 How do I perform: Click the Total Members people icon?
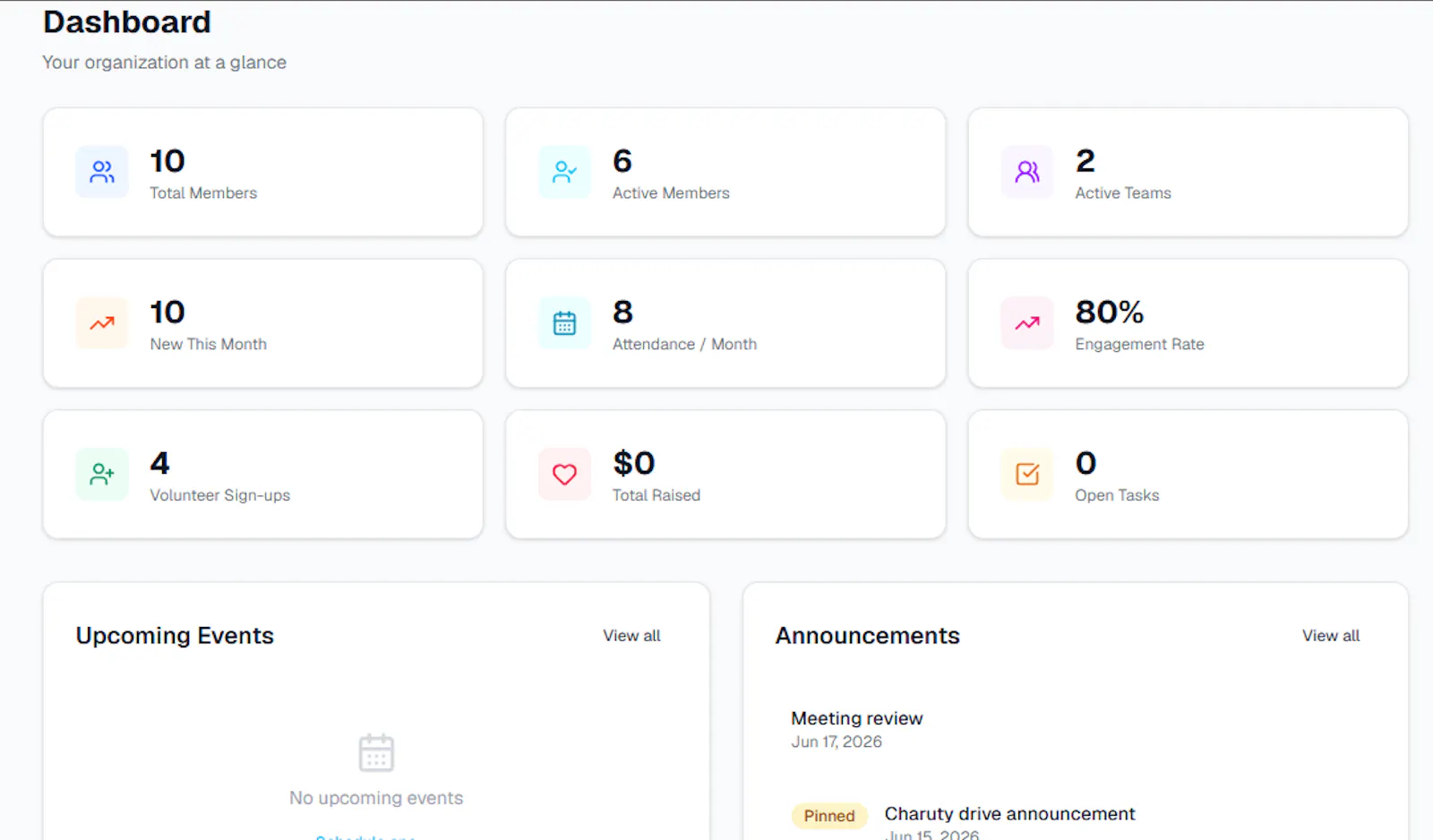102,172
